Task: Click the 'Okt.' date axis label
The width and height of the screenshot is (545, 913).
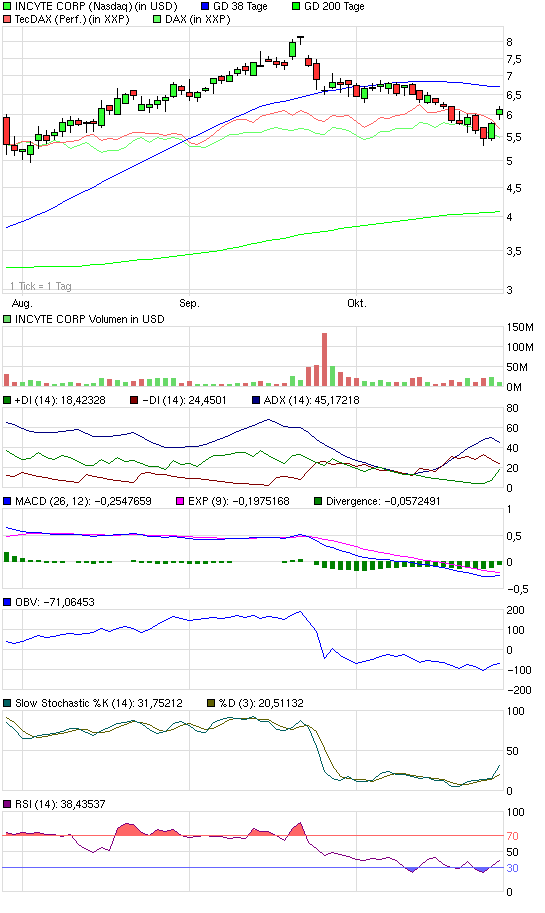Action: pyautogui.click(x=356, y=303)
